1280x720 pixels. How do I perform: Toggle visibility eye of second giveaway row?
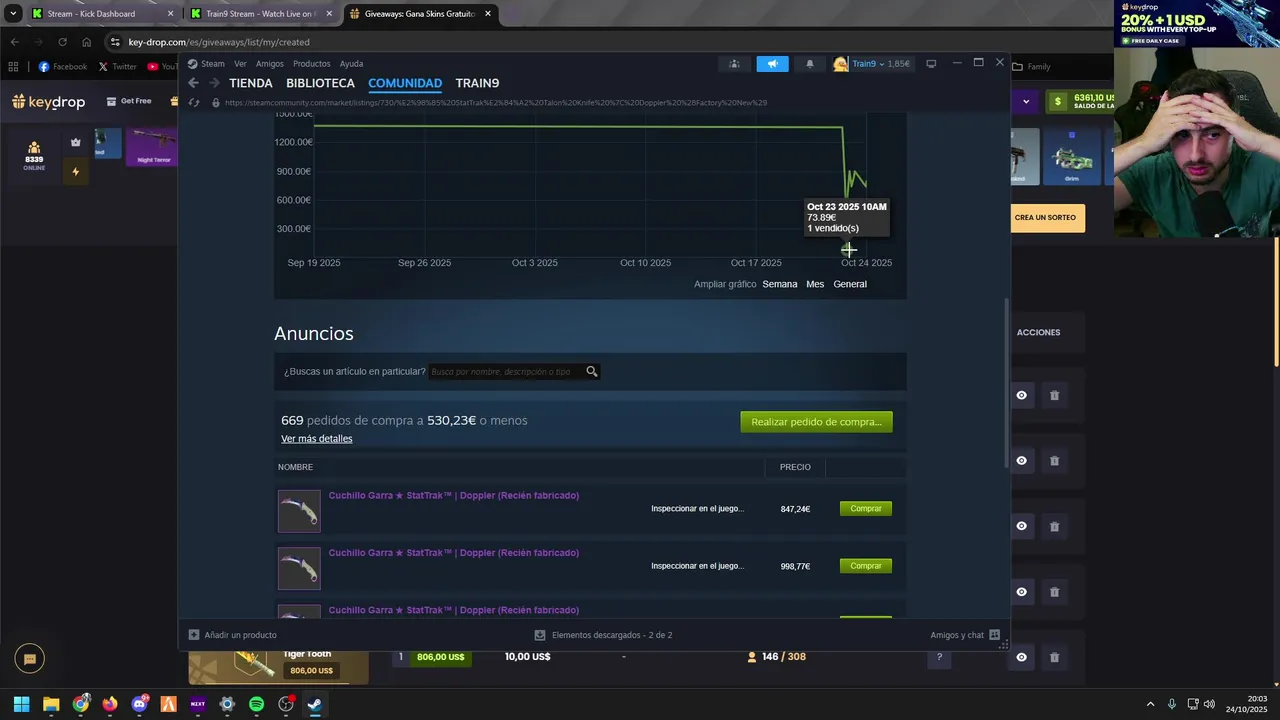tap(1021, 461)
